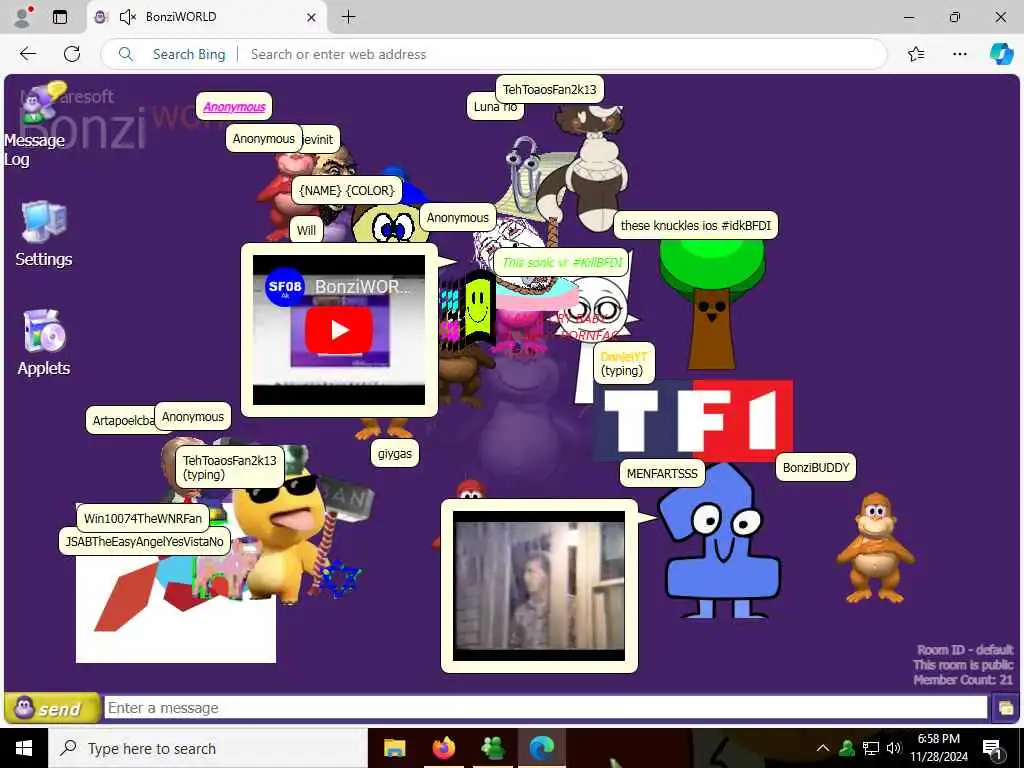
Task: Open the browser Settings and more menu
Action: pyautogui.click(x=959, y=54)
